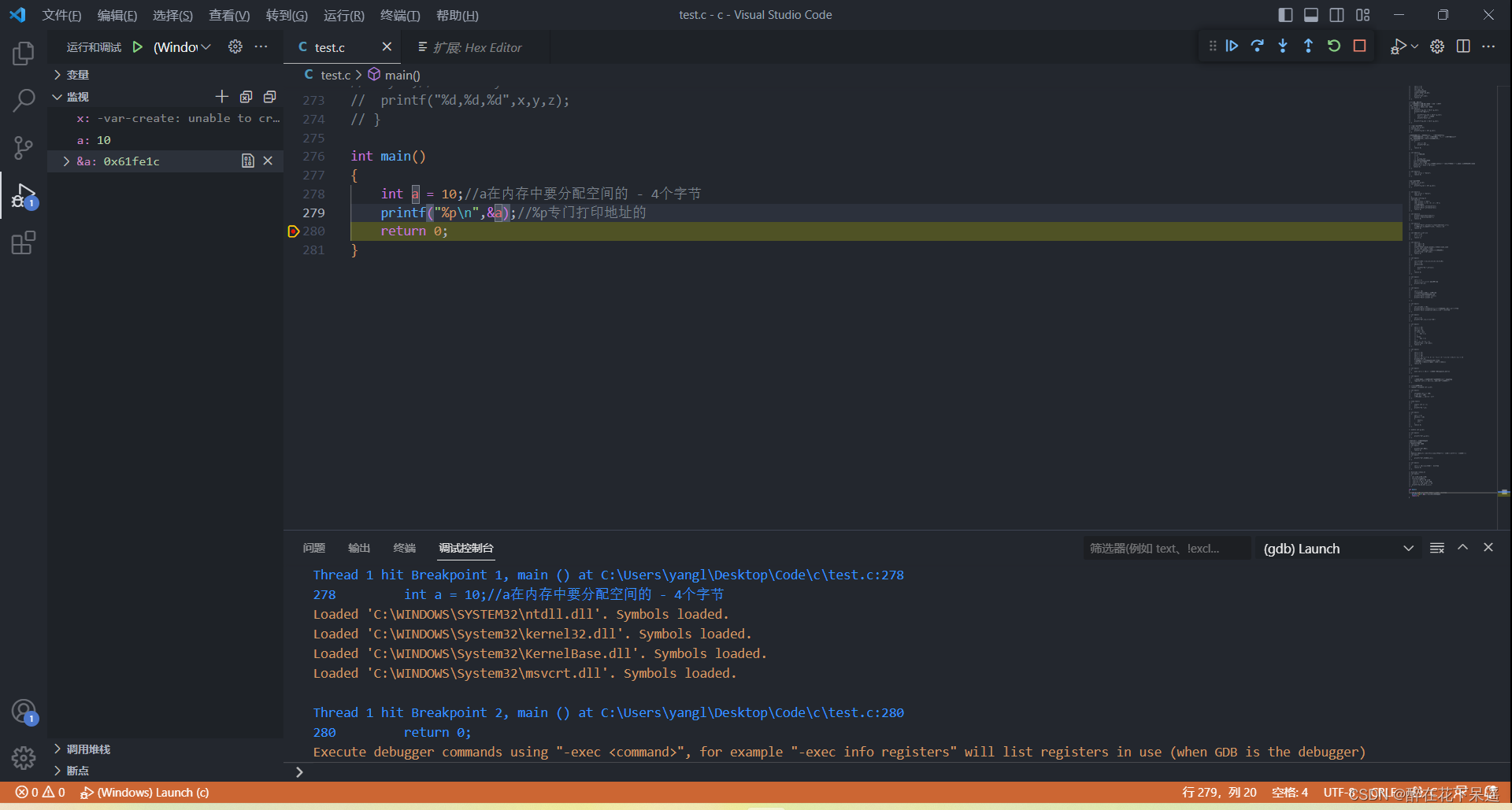
Task: Disable the breakpoint on line 280
Action: click(292, 231)
